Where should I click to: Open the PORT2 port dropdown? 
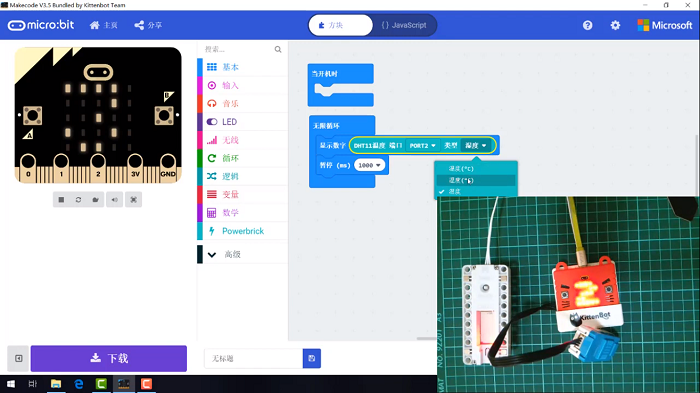coord(422,146)
